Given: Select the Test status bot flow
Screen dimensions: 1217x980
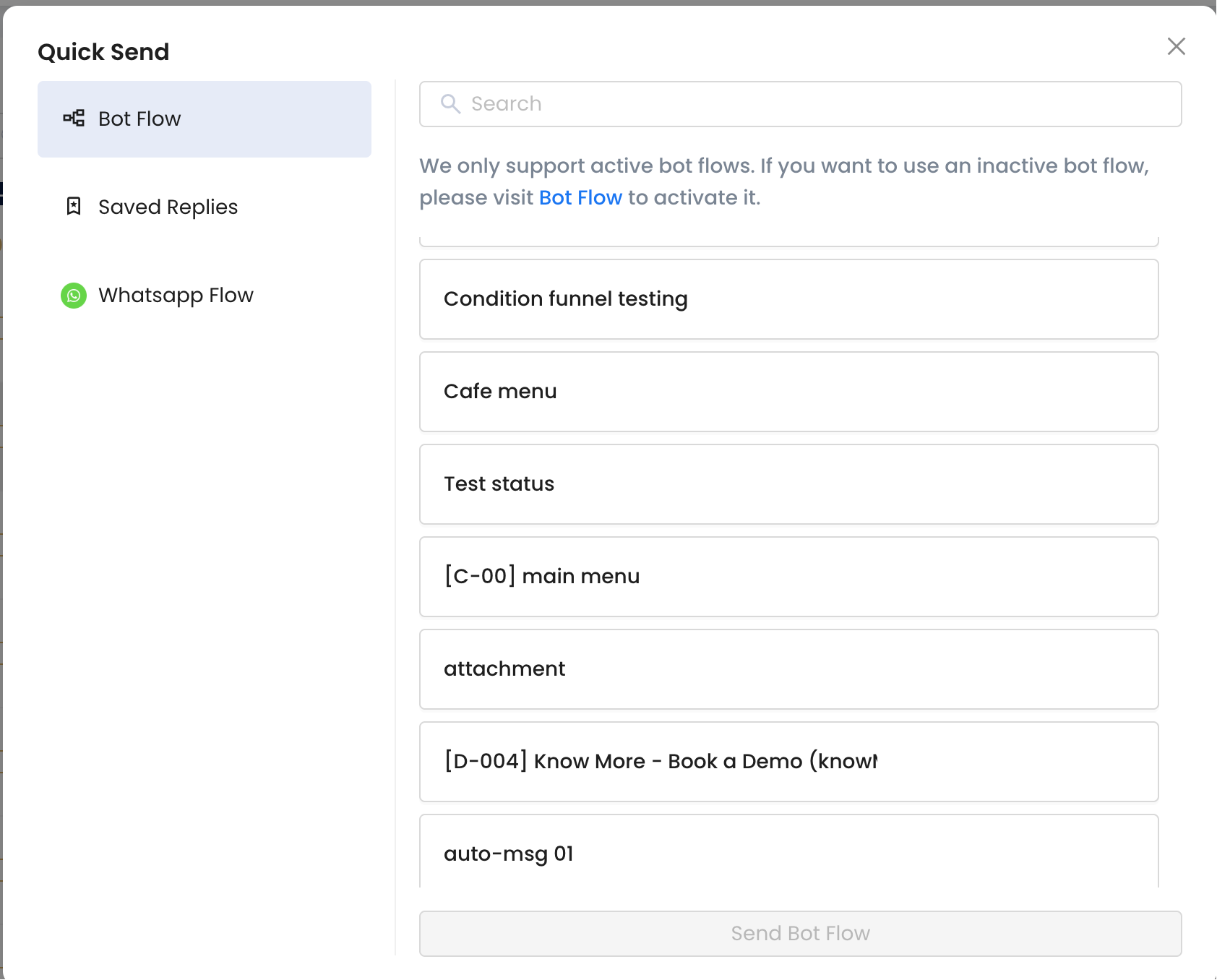Looking at the screenshot, I should [x=788, y=484].
